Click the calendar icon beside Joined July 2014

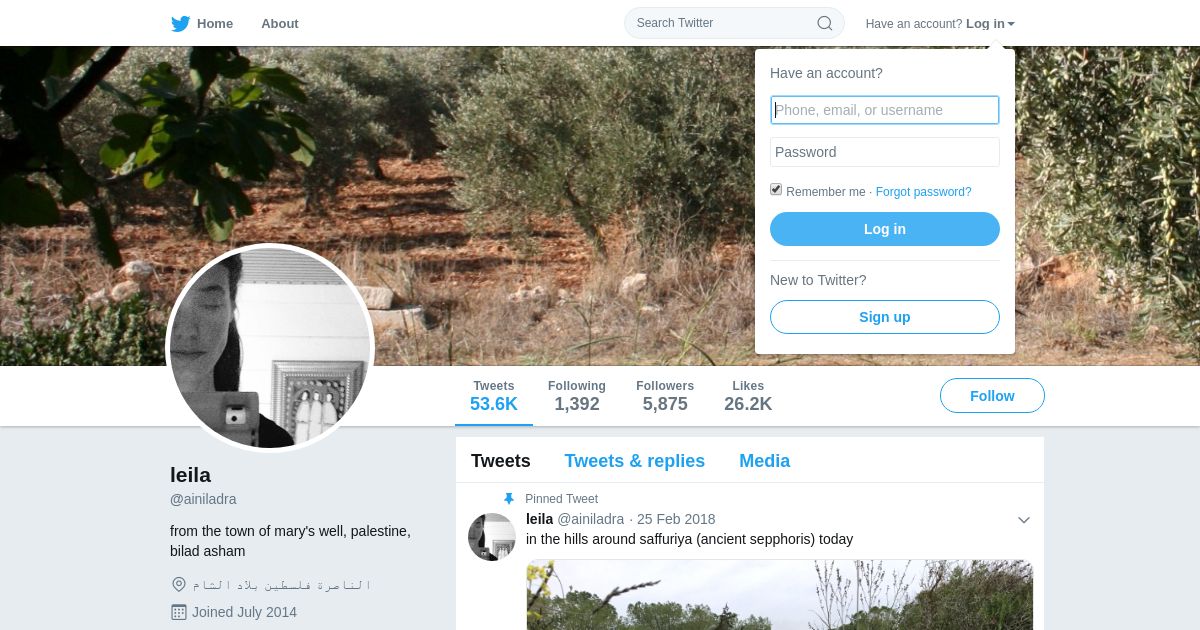click(179, 612)
